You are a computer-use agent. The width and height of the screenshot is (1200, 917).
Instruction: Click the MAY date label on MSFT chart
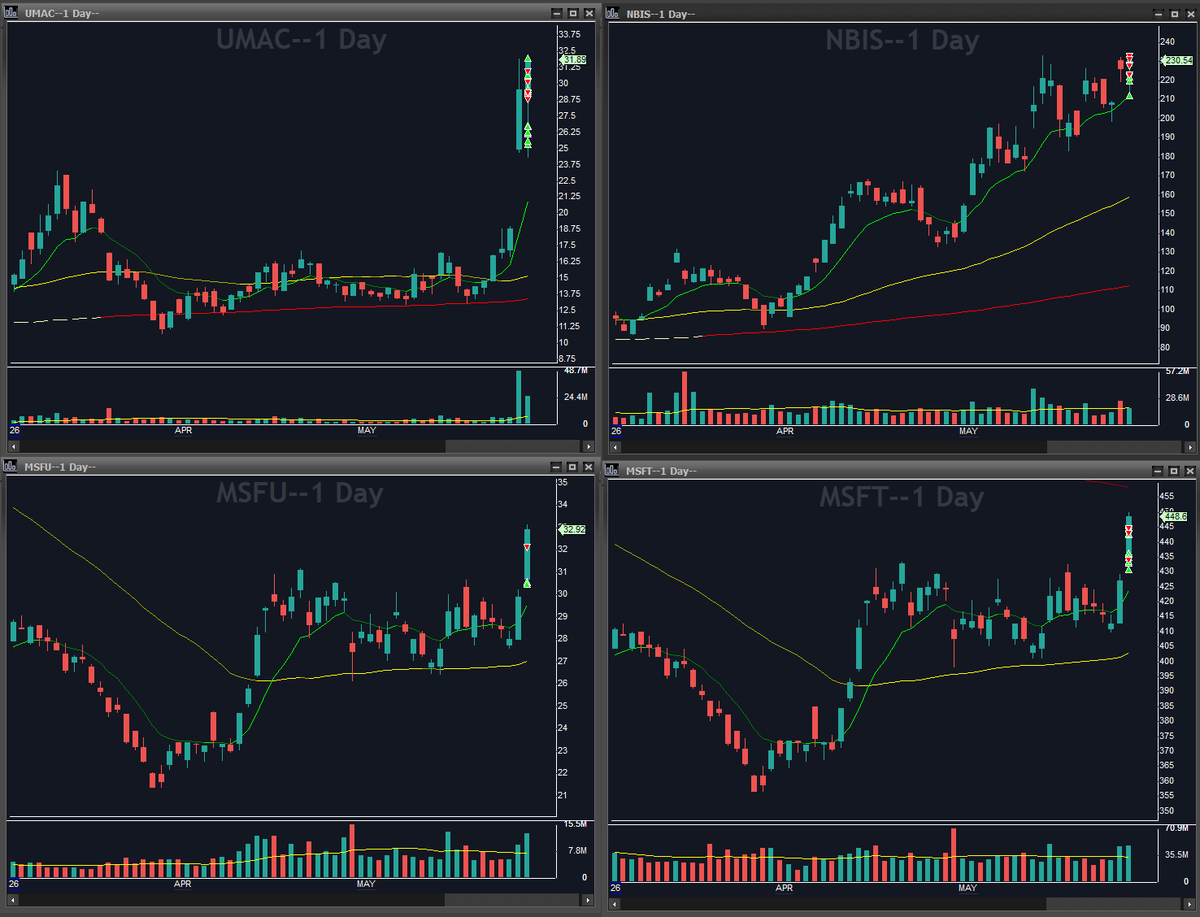tap(968, 888)
